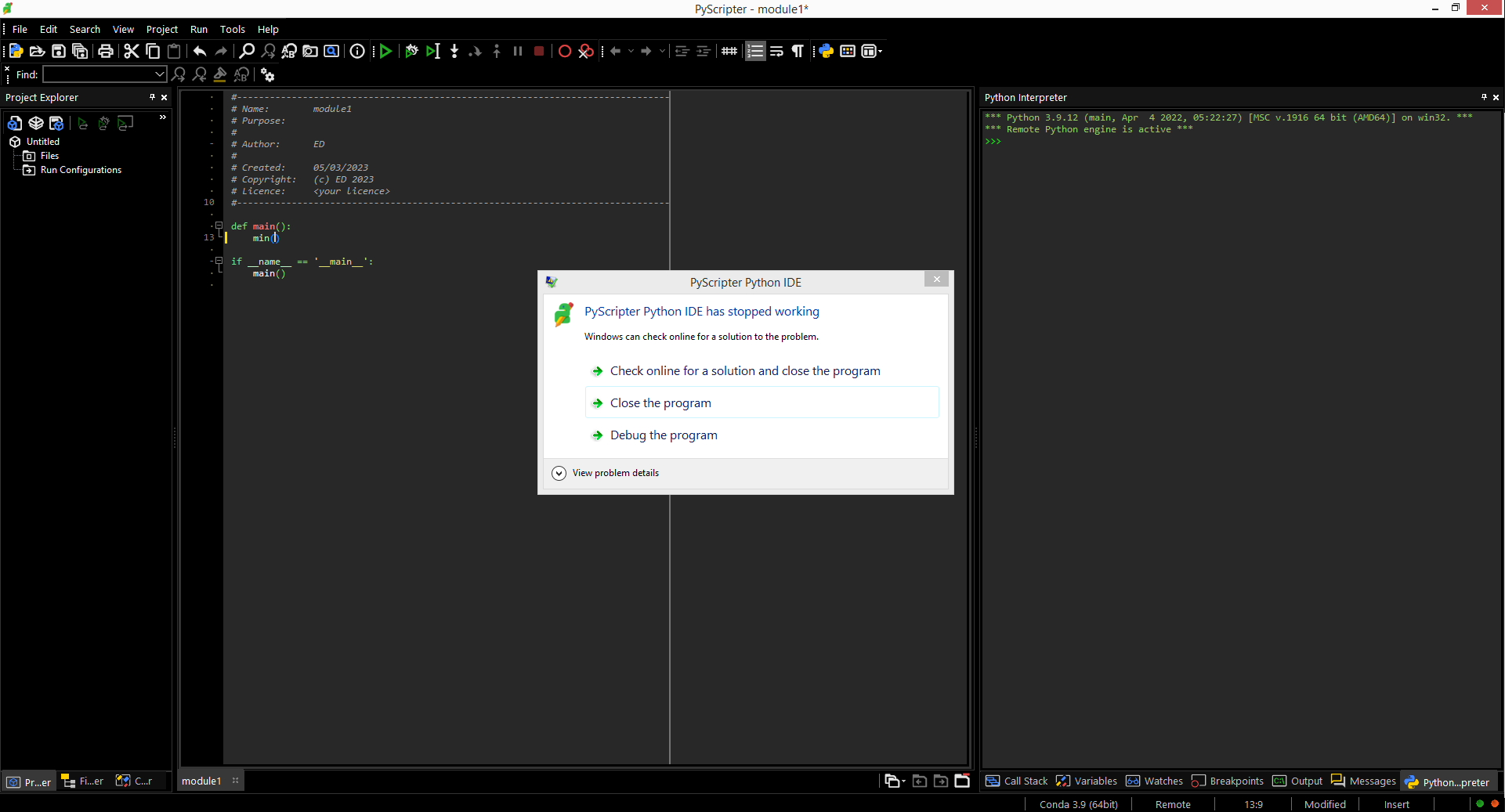Print the current file

pos(106,51)
